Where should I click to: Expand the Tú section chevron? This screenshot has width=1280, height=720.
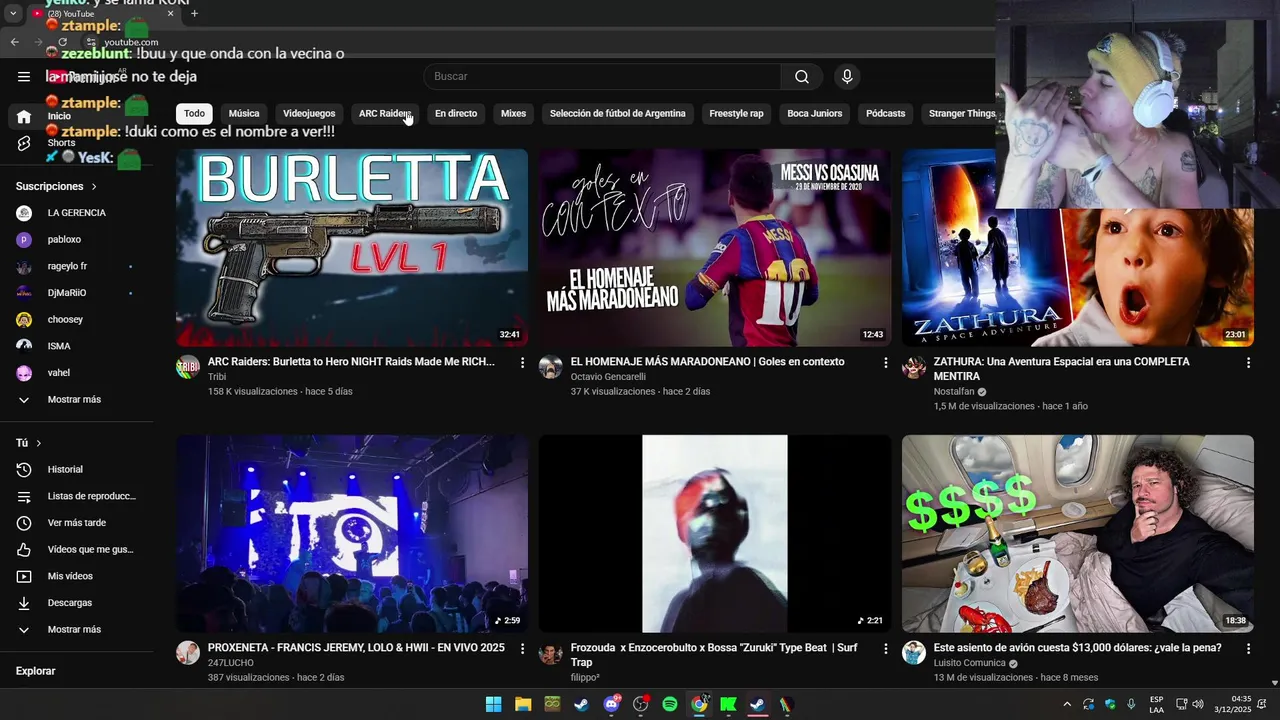39,443
